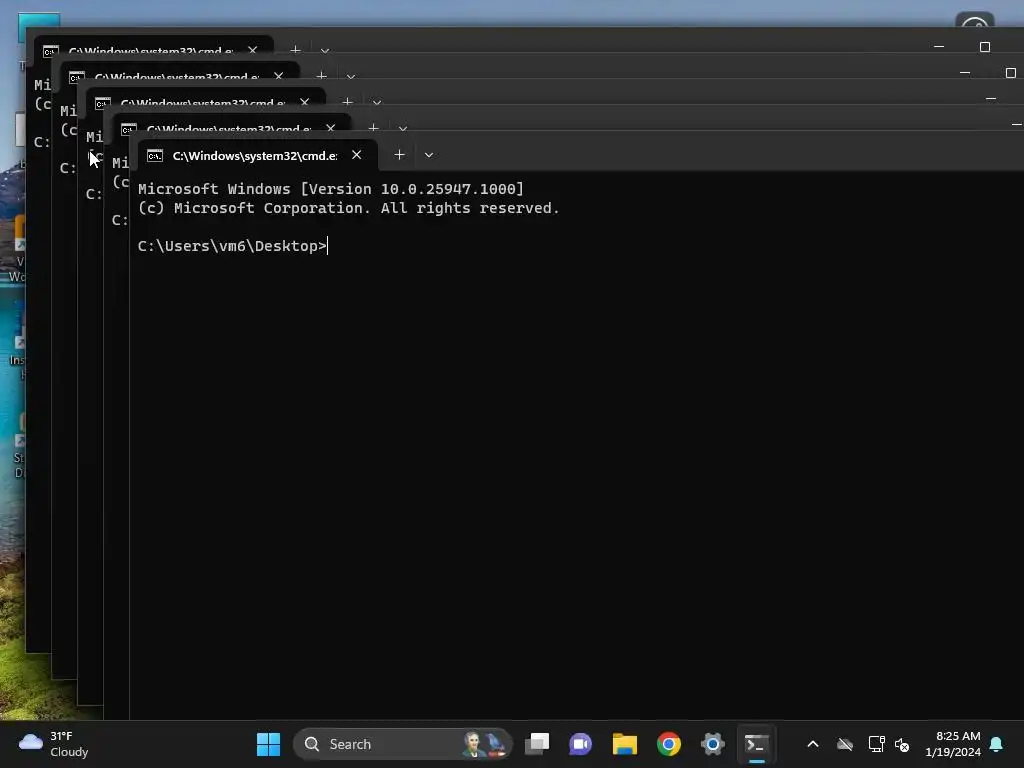Click the Terminal icon in the taskbar
The width and height of the screenshot is (1024, 768).
coord(756,744)
